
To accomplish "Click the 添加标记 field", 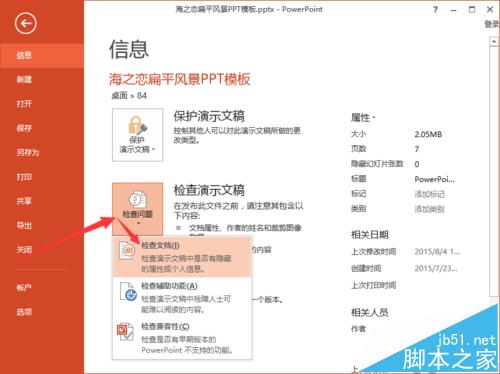I will 429,194.
